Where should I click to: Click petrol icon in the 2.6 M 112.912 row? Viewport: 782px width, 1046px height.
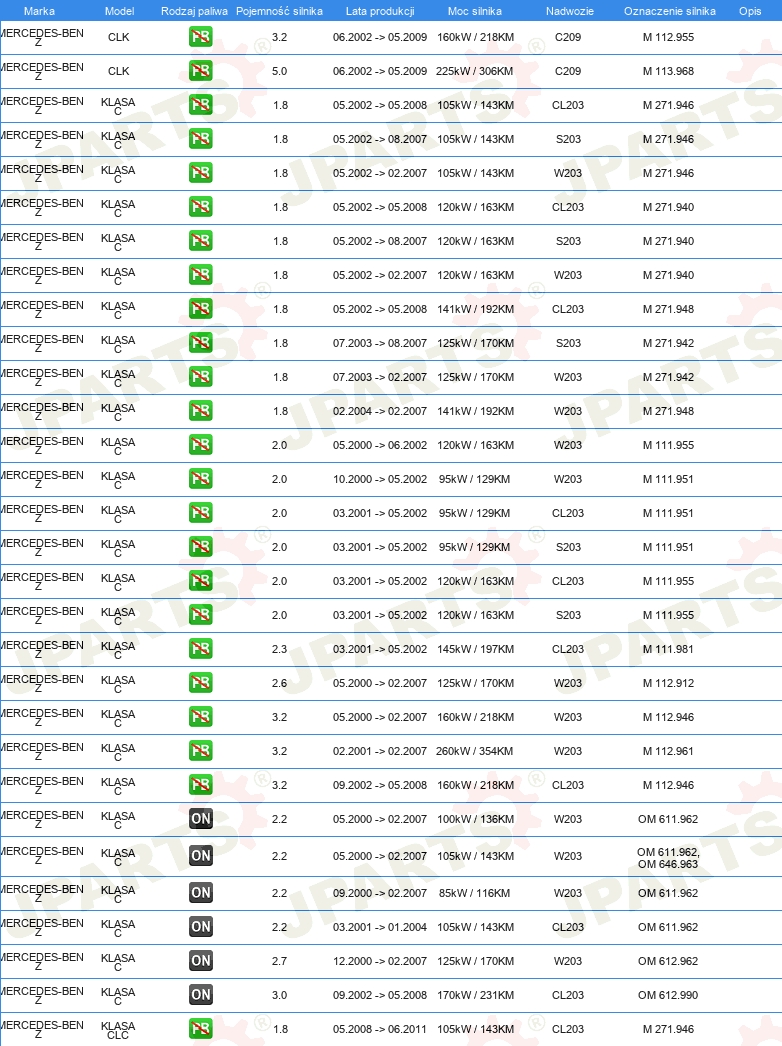[x=200, y=683]
